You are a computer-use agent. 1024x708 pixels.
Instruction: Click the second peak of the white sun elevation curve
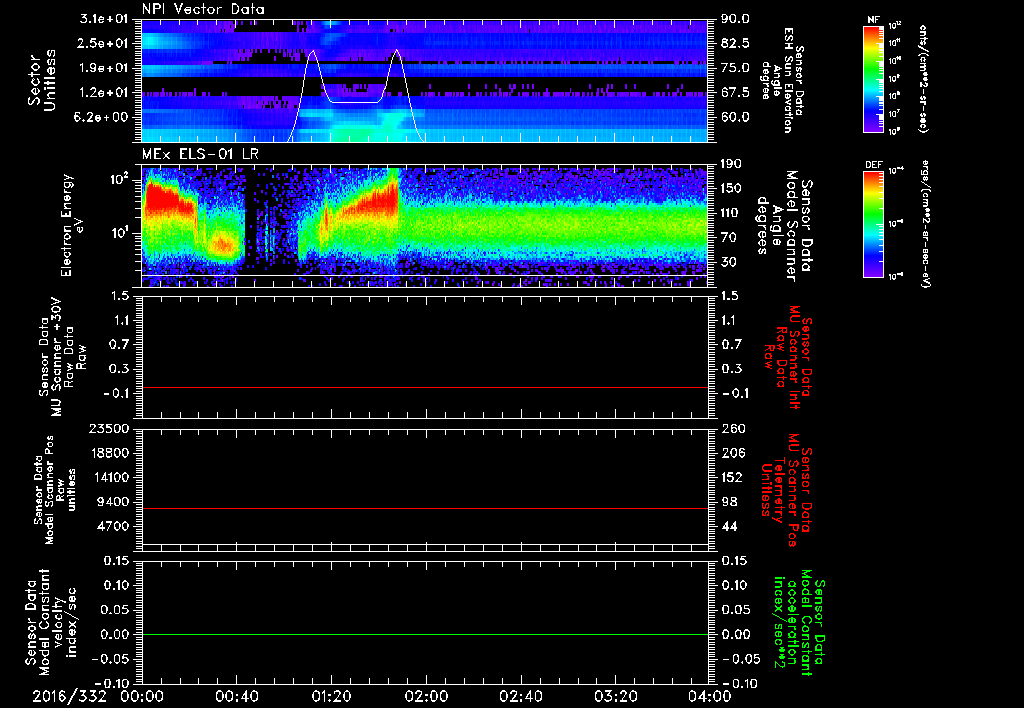pyautogui.click(x=396, y=50)
